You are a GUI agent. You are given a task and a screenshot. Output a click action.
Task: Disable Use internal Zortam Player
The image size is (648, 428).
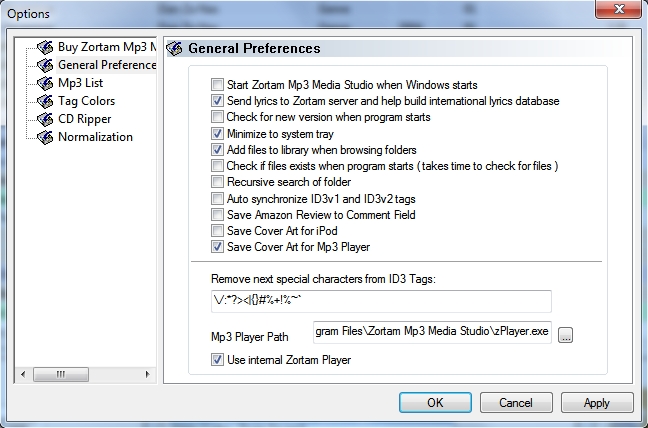217,360
